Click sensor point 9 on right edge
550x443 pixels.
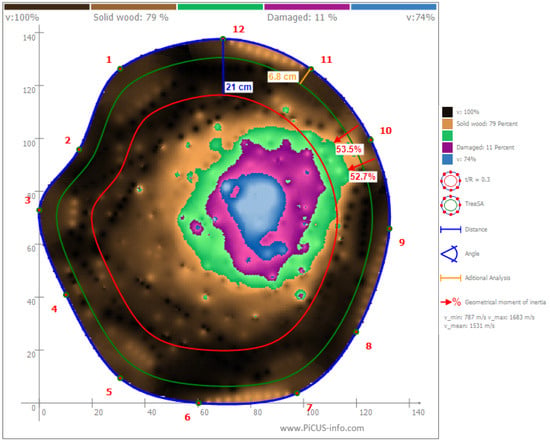389,229
